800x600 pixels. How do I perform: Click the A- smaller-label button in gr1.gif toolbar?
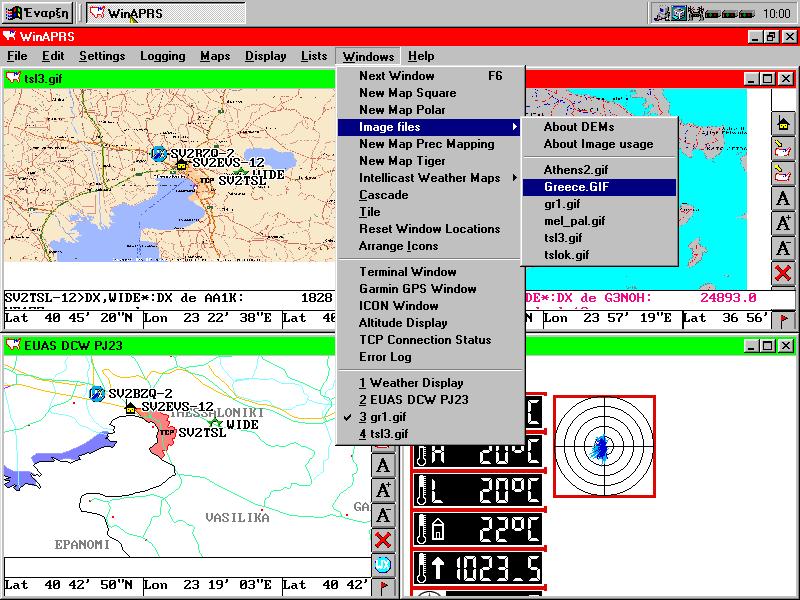[x=783, y=248]
